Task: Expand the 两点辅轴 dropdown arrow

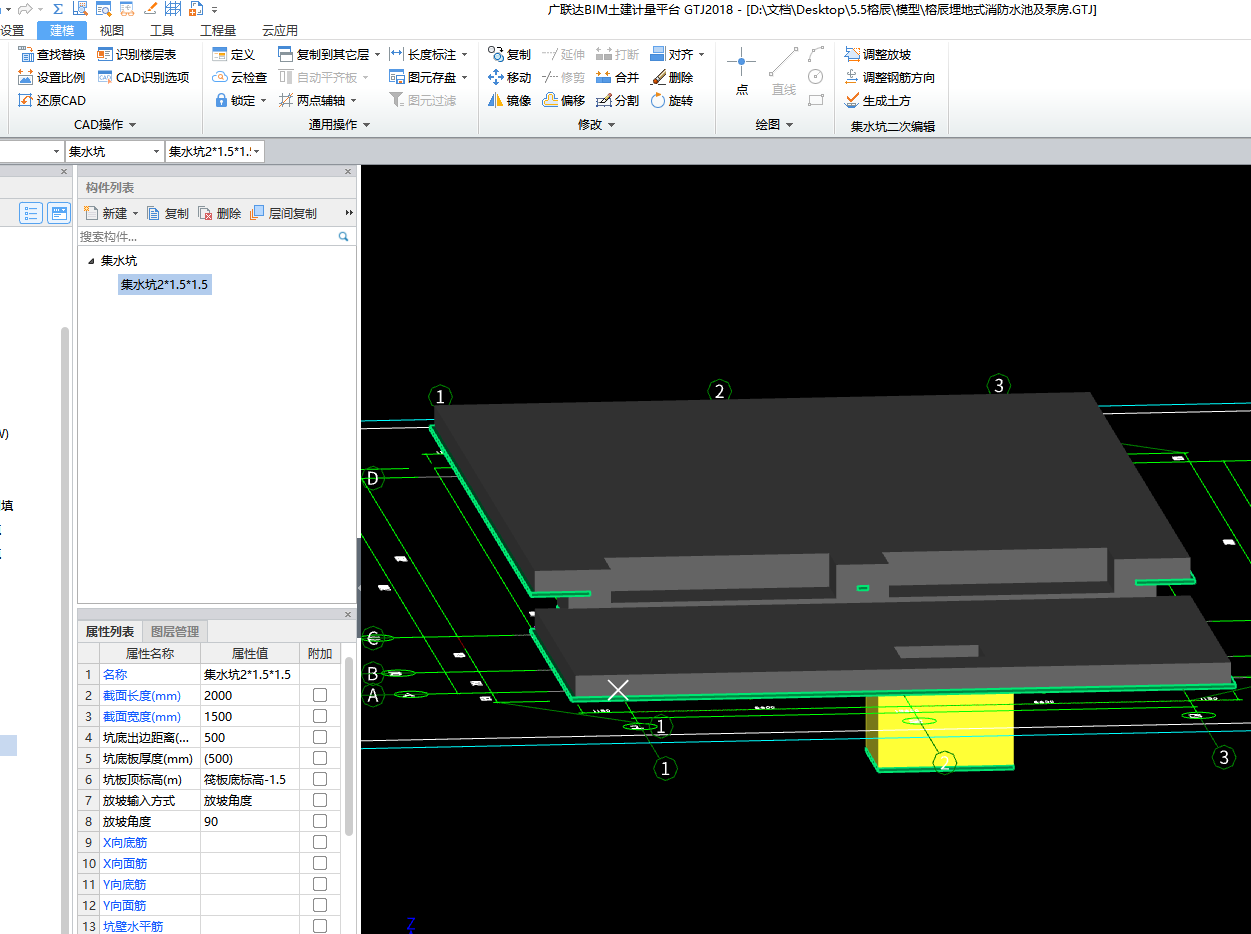Action: click(353, 100)
